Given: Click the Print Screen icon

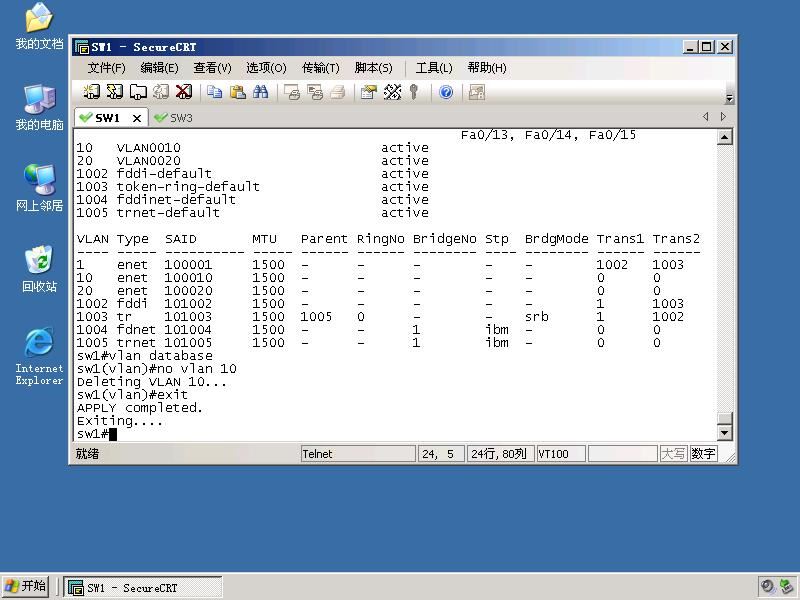Looking at the screenshot, I should pyautogui.click(x=292, y=92).
